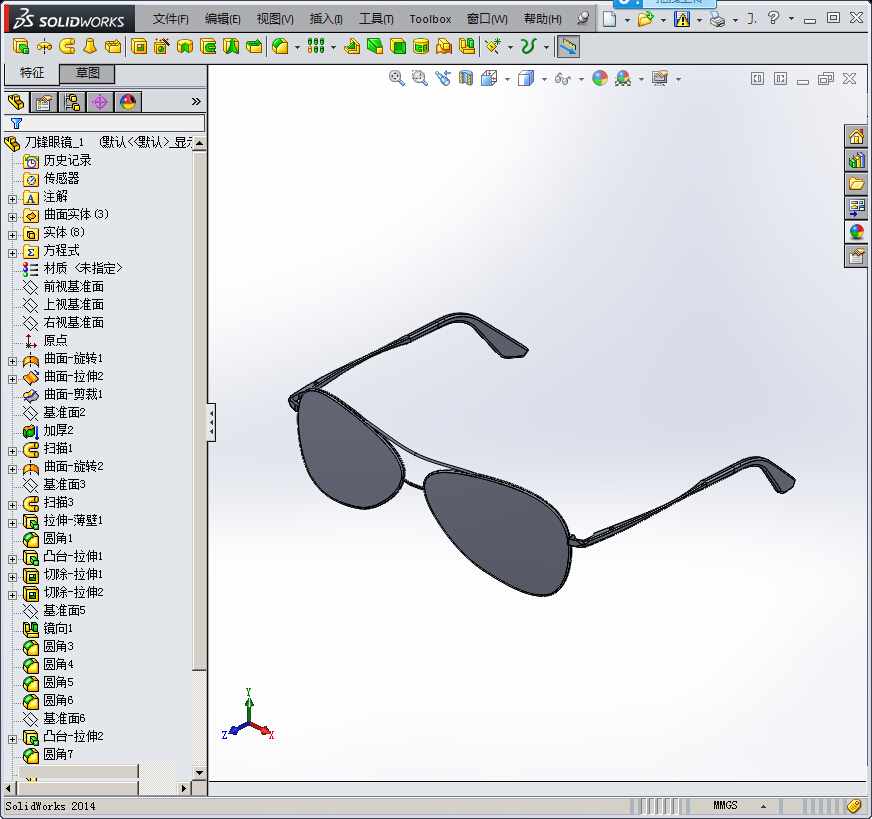
Task: Expand the 扫描1 feature
Action: 12,451
